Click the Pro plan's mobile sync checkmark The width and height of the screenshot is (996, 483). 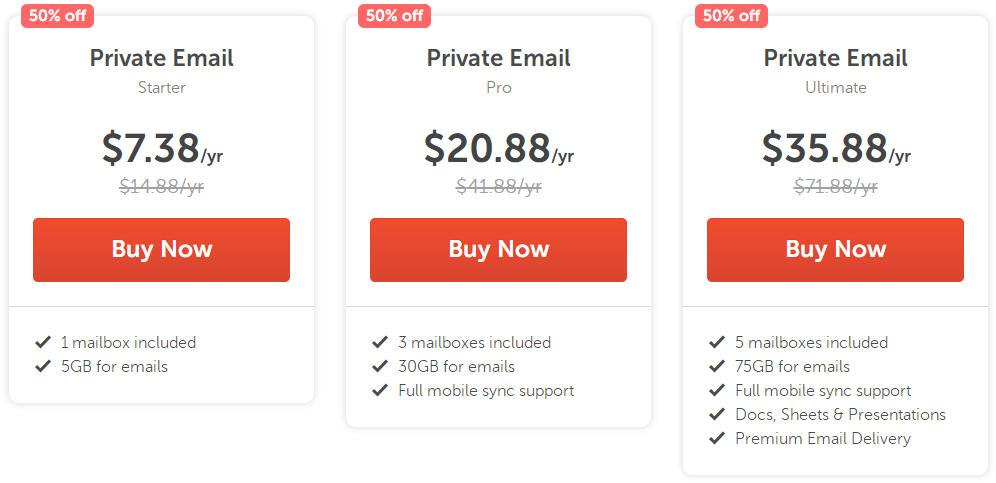pyautogui.click(x=380, y=390)
